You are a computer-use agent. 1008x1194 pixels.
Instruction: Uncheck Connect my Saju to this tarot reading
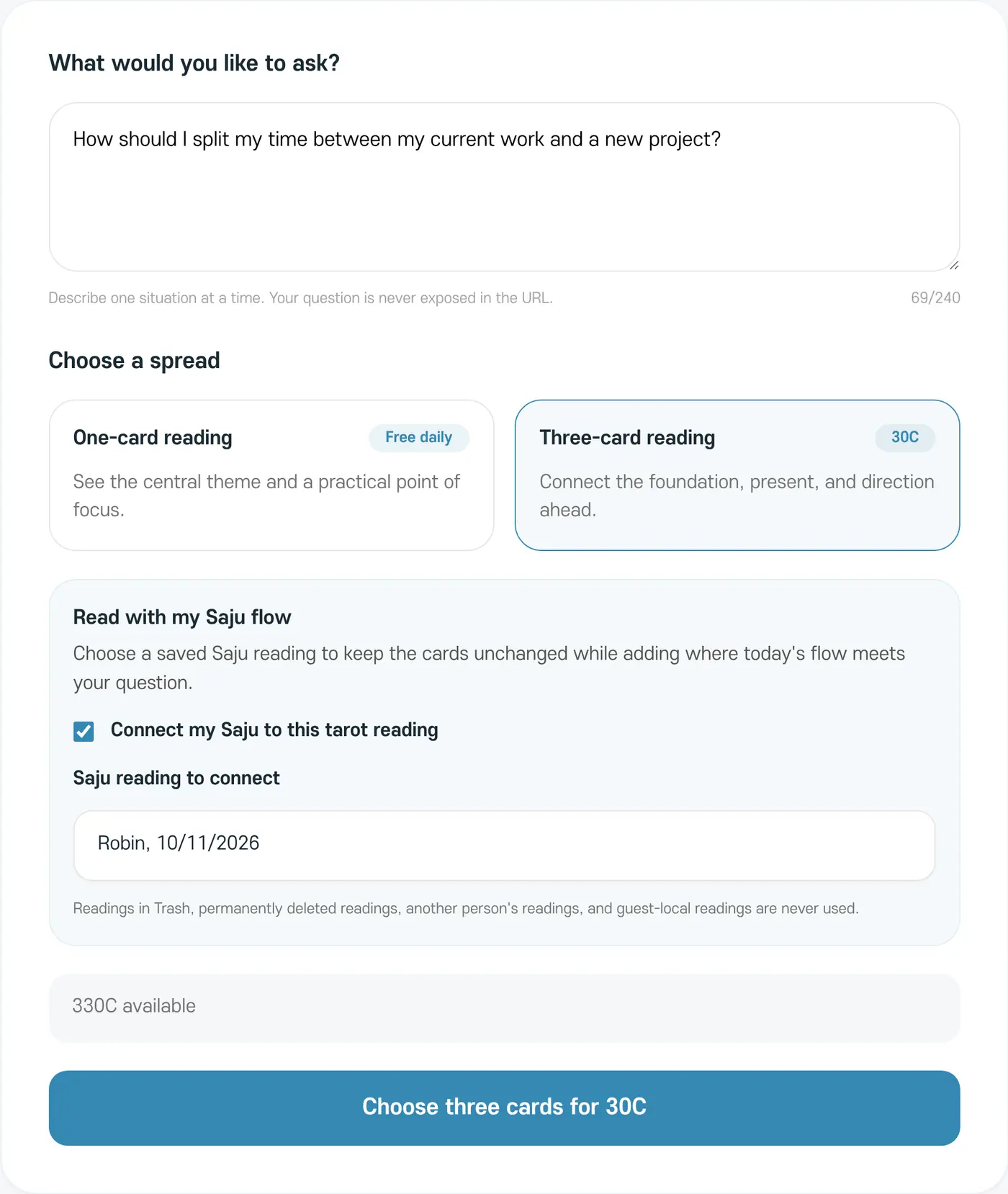pos(84,731)
